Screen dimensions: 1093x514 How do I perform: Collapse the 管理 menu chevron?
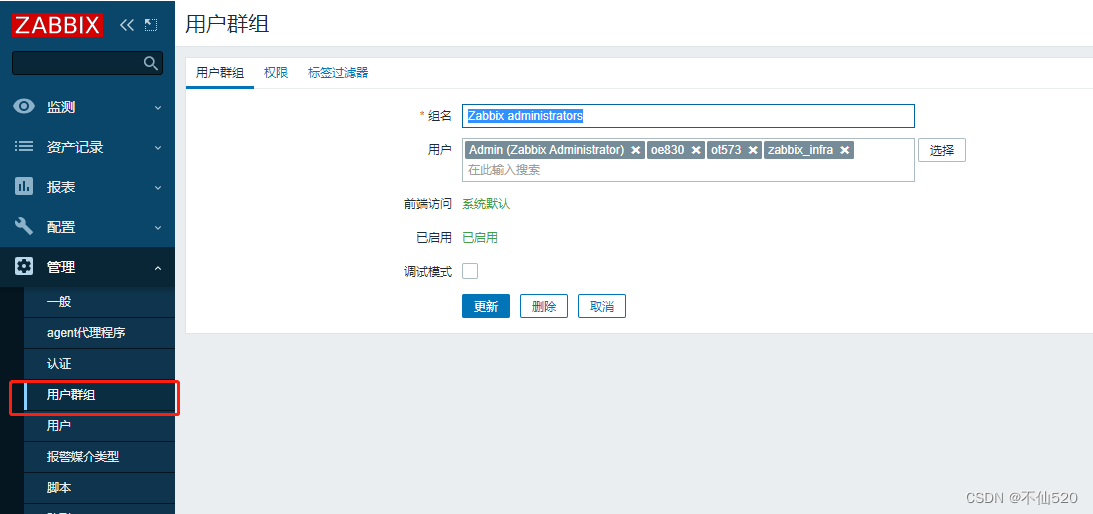pos(158,267)
